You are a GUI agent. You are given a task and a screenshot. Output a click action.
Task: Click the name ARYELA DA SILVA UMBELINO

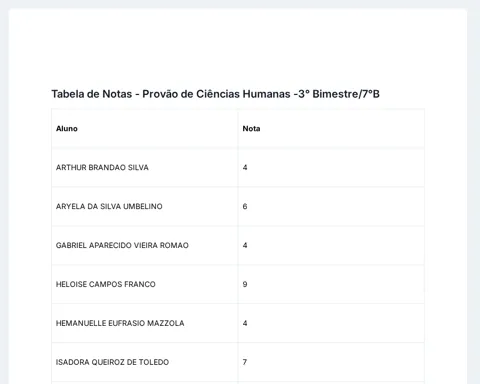pos(109,206)
